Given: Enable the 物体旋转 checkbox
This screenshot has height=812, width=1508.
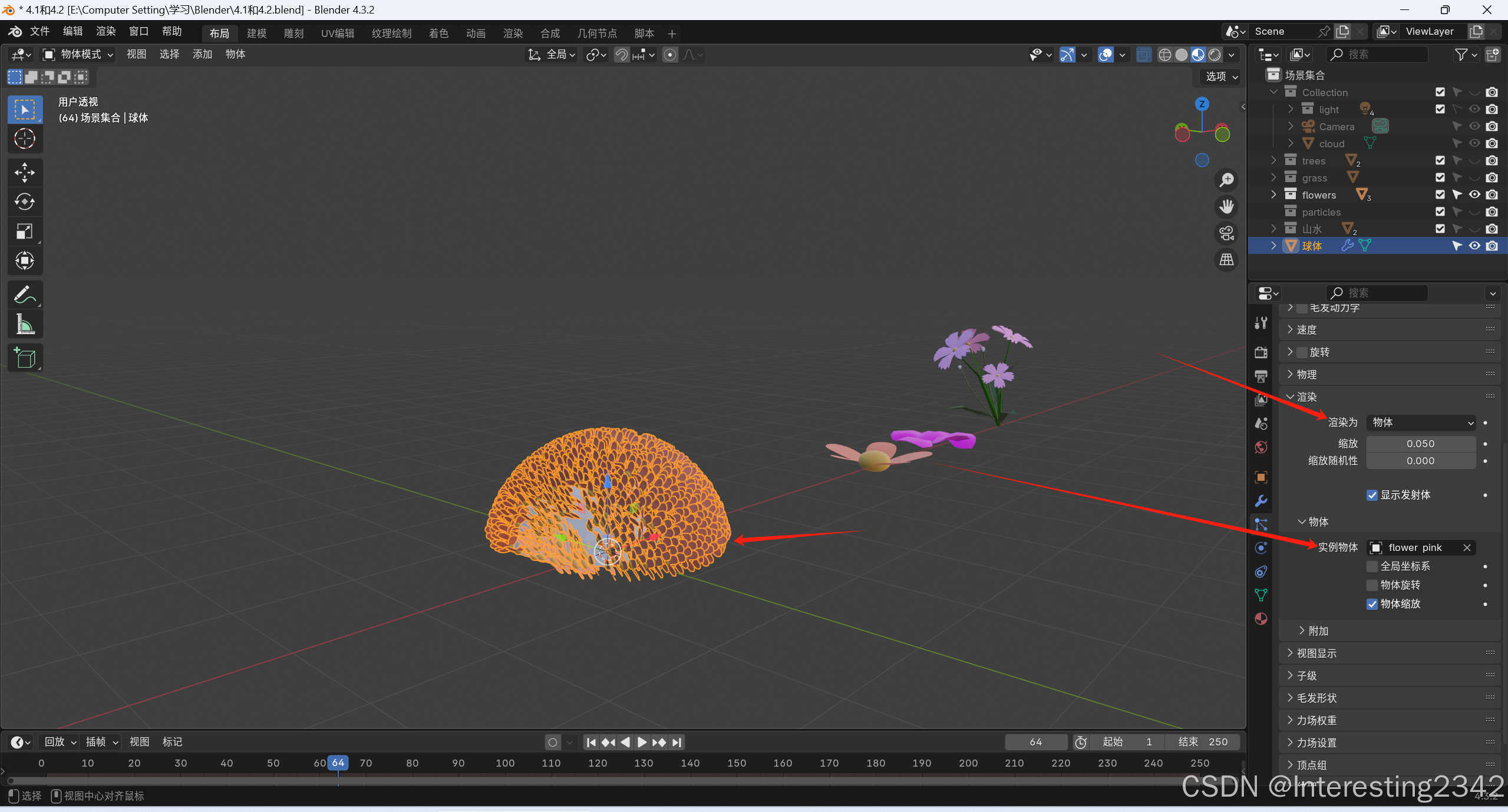Looking at the screenshot, I should (x=1372, y=585).
